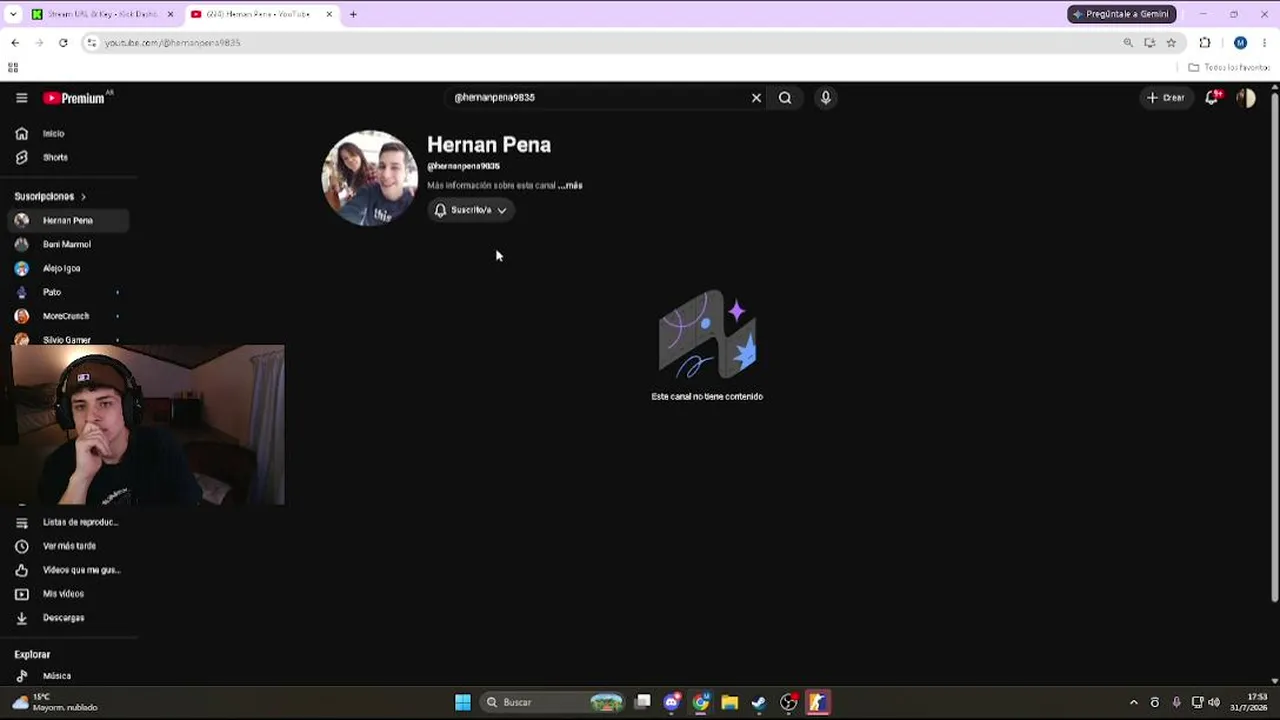
Task: Open Chrome from the taskbar
Action: 701,702
